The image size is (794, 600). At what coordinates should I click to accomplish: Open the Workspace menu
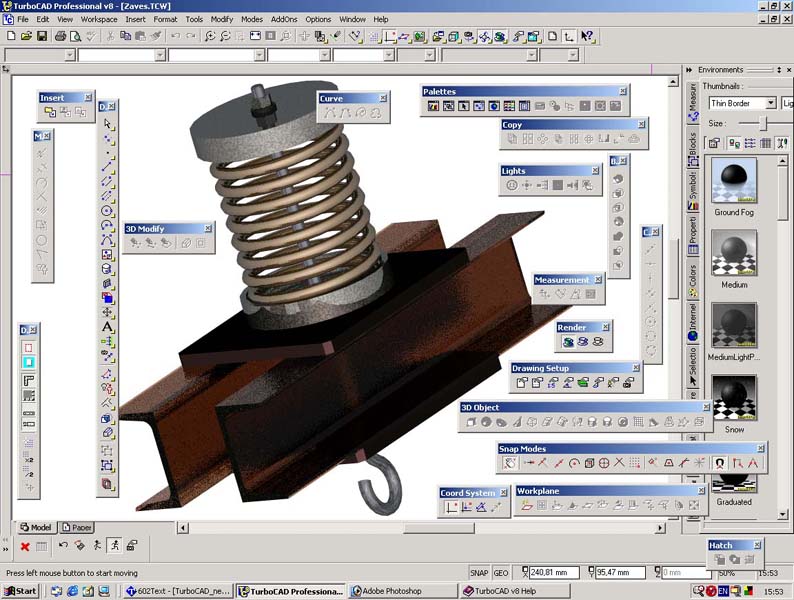click(x=99, y=19)
